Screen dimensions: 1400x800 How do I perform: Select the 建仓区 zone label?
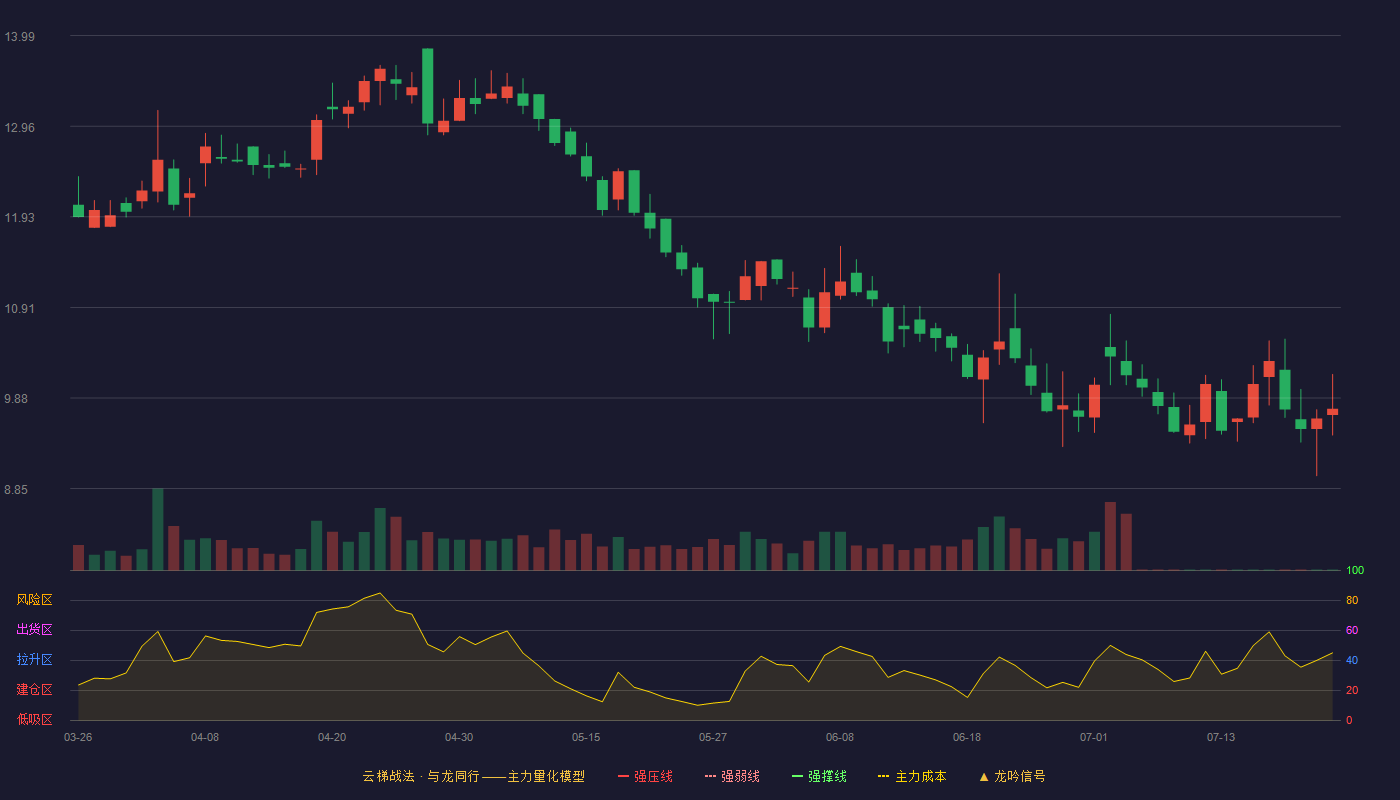pyautogui.click(x=34, y=690)
